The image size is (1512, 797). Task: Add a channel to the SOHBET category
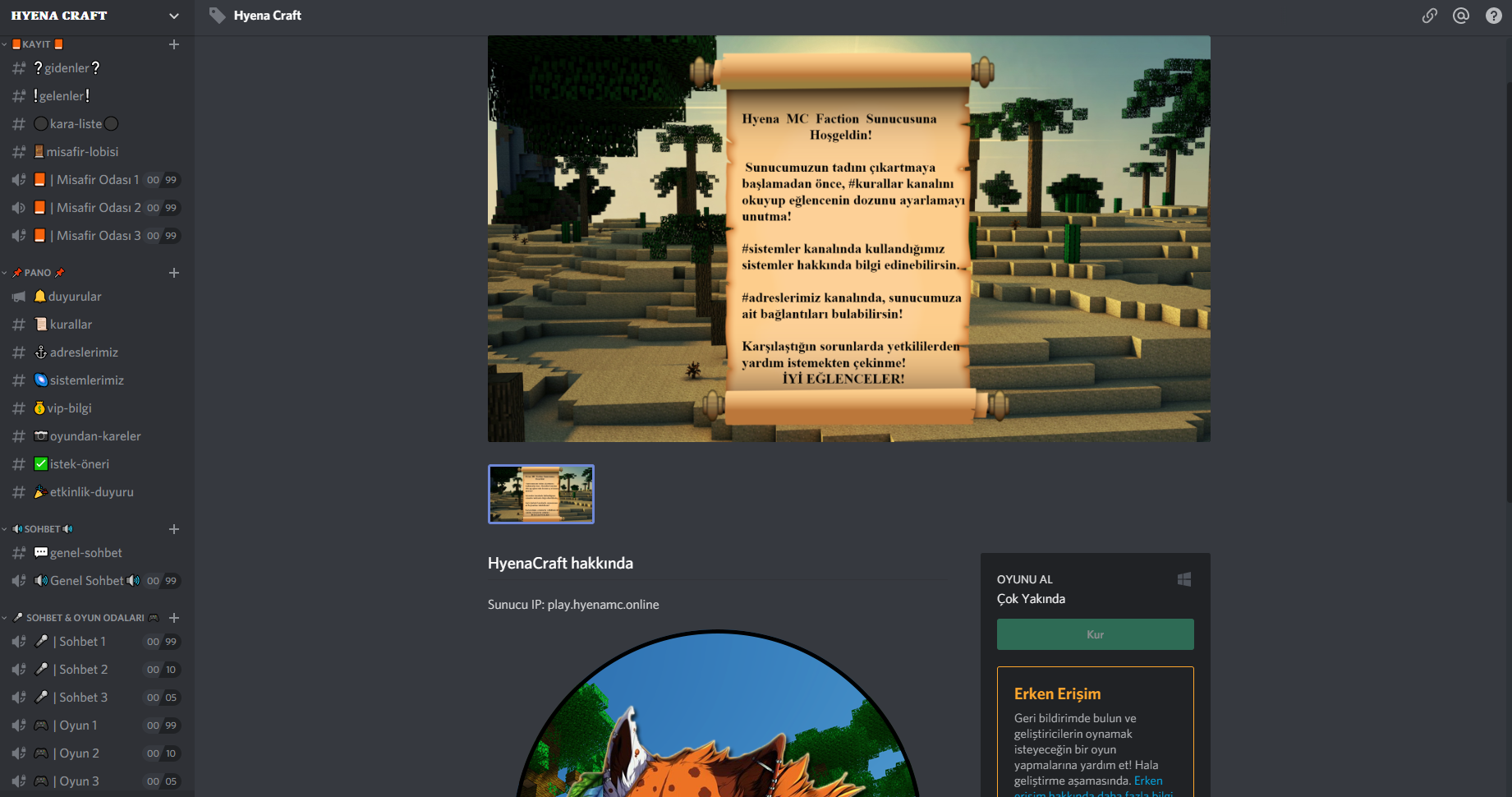[174, 529]
